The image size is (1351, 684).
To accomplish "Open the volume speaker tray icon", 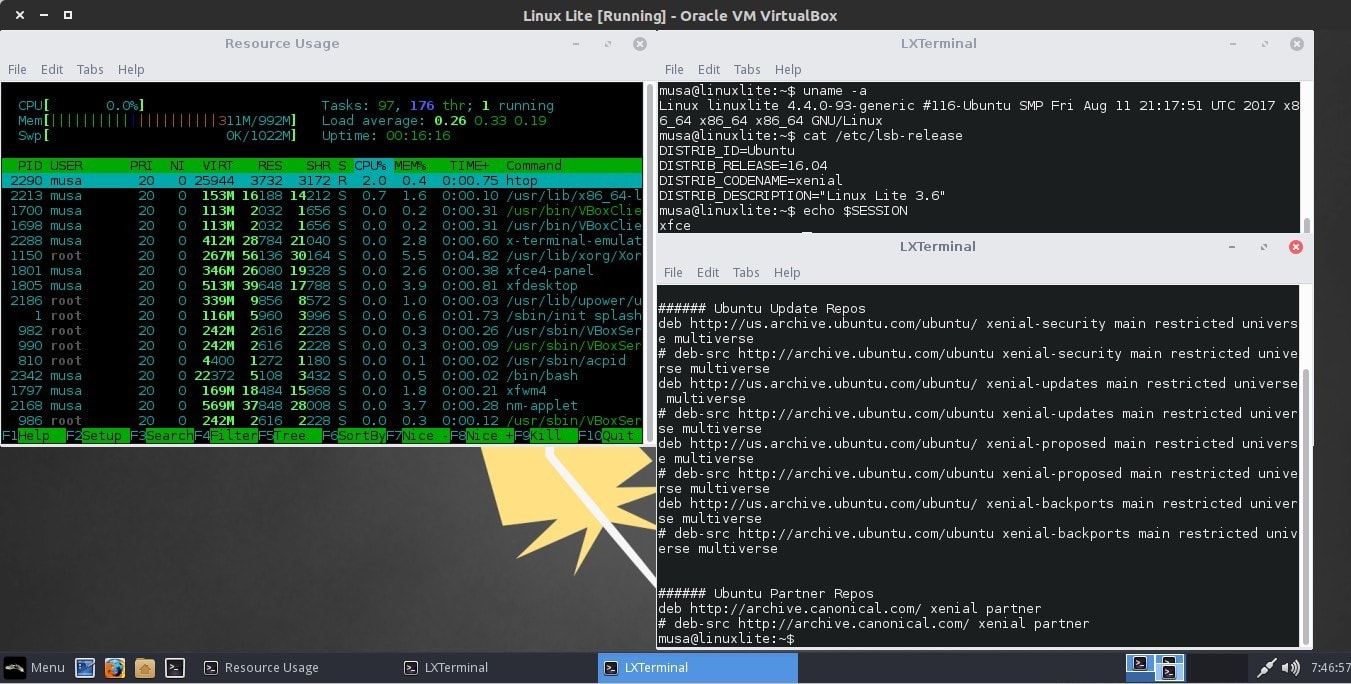I will tap(1291, 667).
